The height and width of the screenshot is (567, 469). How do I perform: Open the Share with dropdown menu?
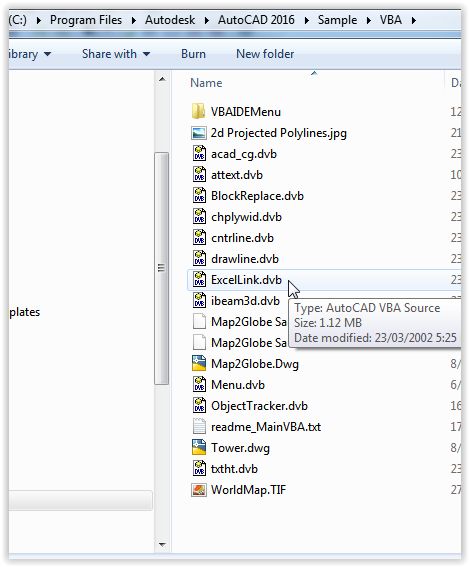click(x=116, y=54)
